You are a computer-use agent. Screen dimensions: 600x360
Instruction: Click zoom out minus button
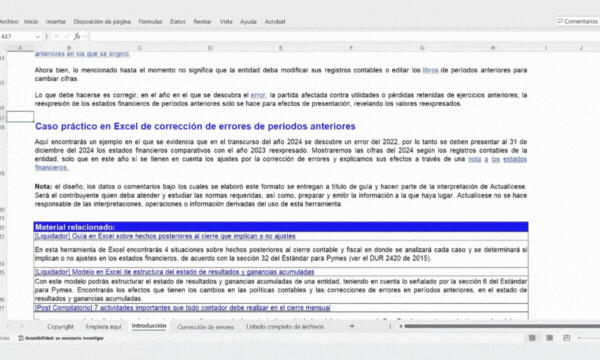pos(579,338)
